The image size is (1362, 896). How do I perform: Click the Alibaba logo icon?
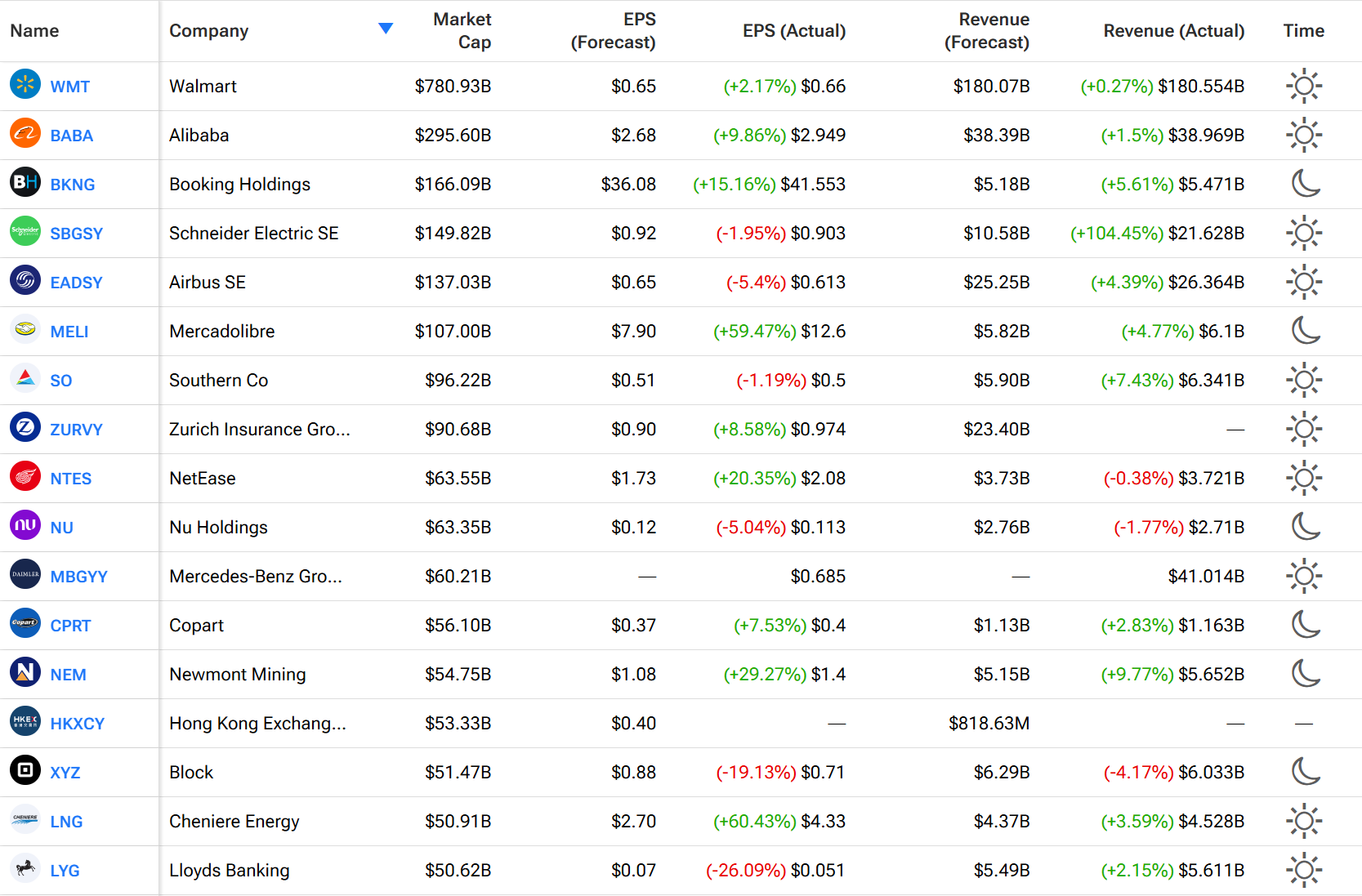[25, 133]
